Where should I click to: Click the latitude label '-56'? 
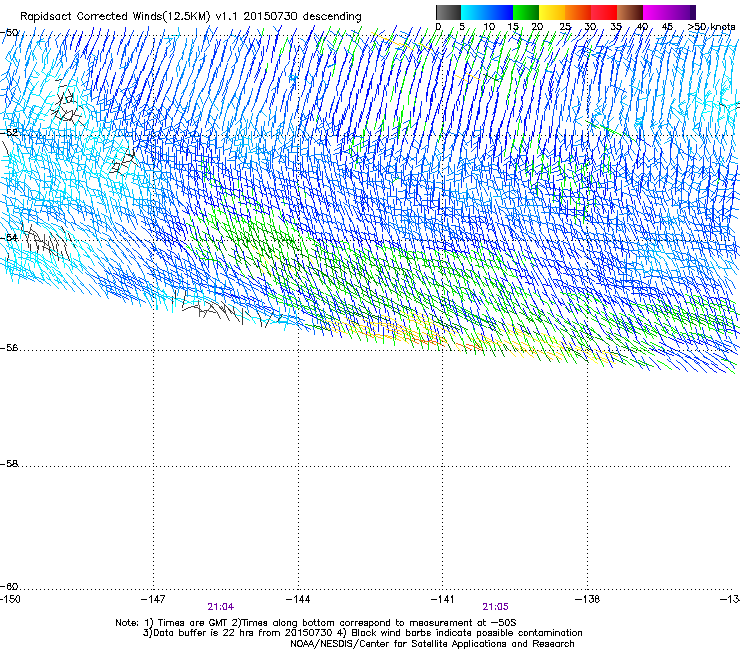[9, 348]
